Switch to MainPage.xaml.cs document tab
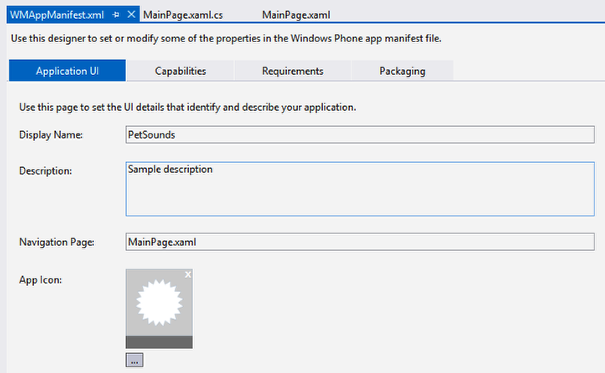 (183, 15)
